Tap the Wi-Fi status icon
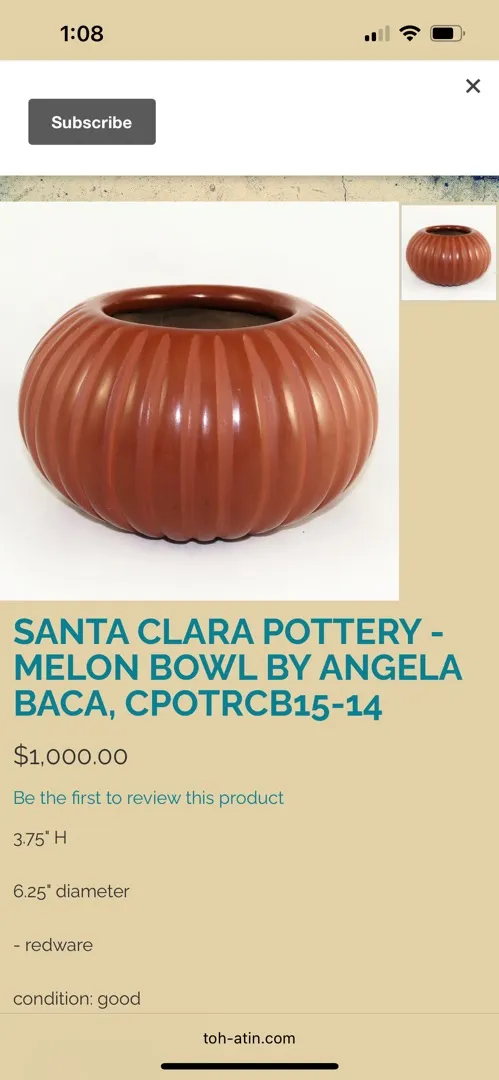 click(x=410, y=33)
